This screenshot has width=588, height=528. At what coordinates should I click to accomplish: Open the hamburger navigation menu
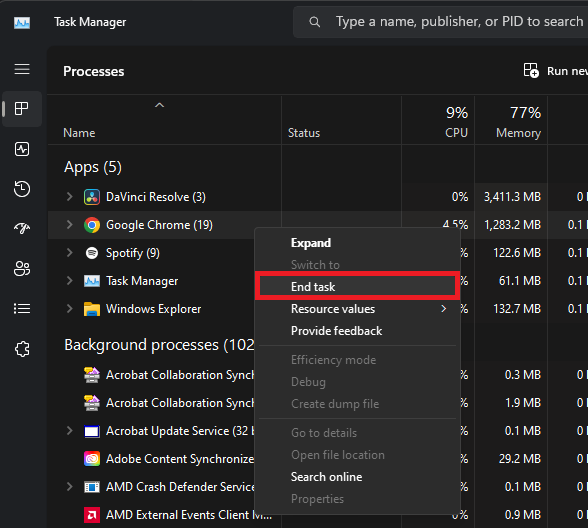22,69
